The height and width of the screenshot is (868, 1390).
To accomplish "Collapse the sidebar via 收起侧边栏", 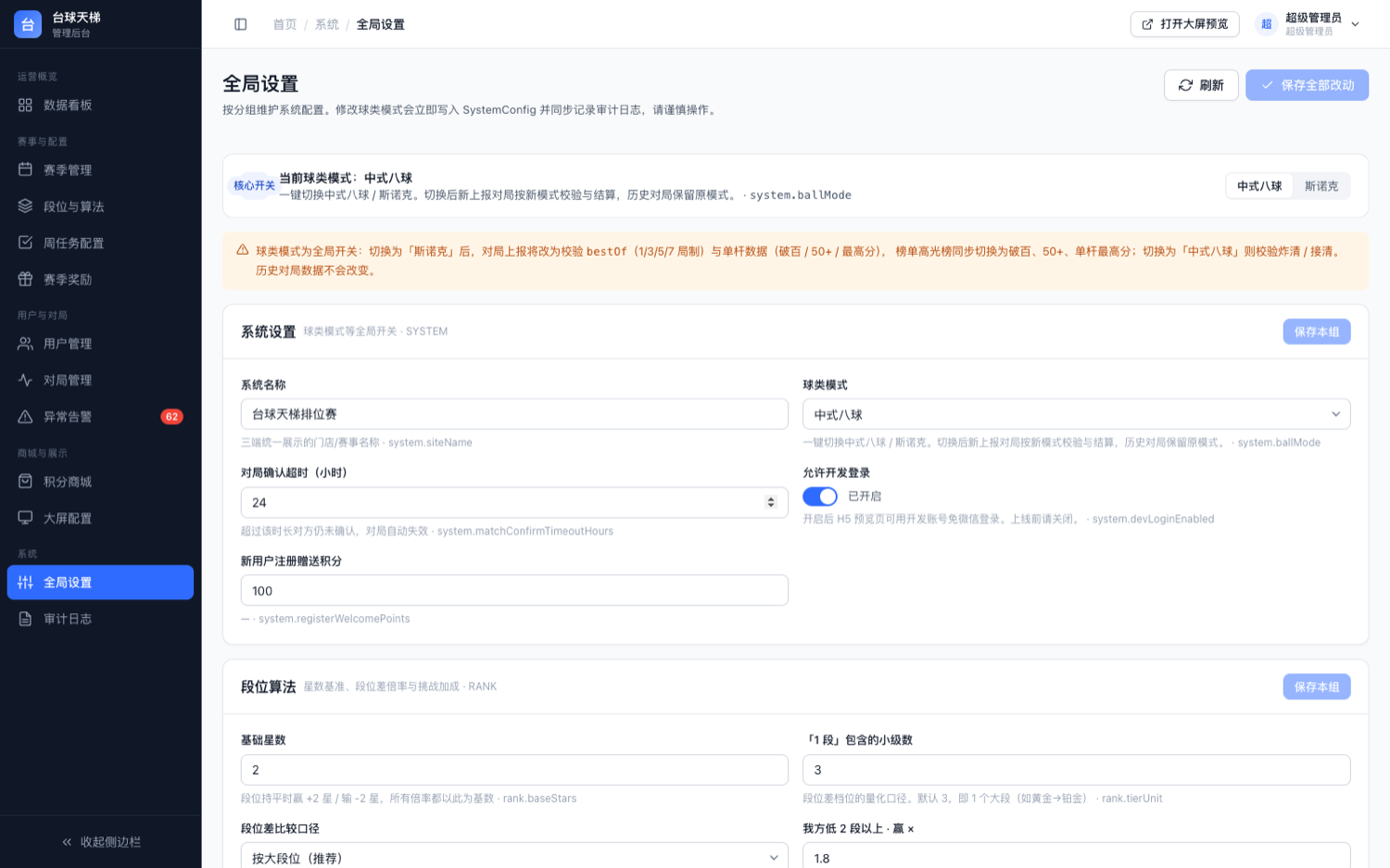I will click(101, 842).
